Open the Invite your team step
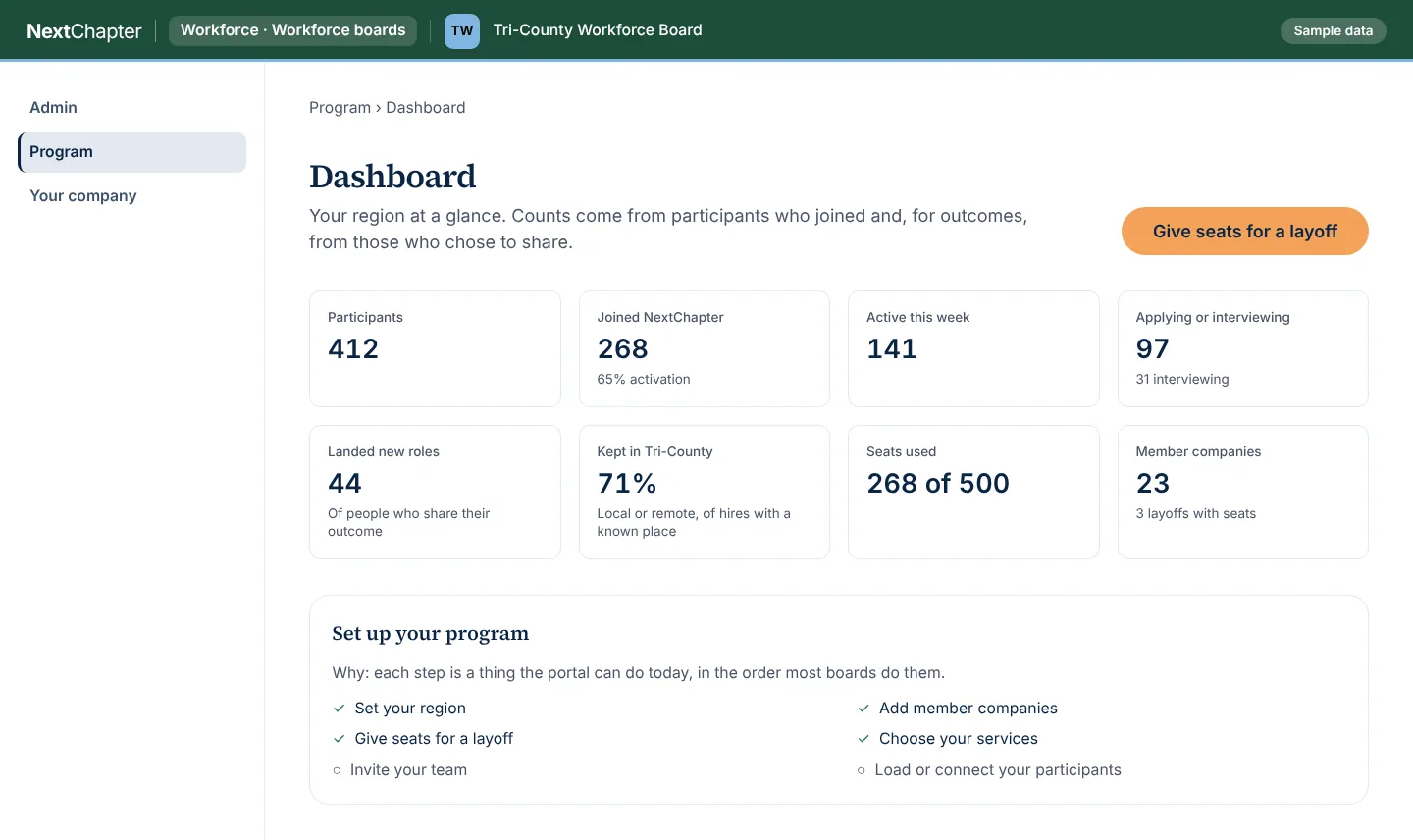The height and width of the screenshot is (840, 1413). coord(408,770)
